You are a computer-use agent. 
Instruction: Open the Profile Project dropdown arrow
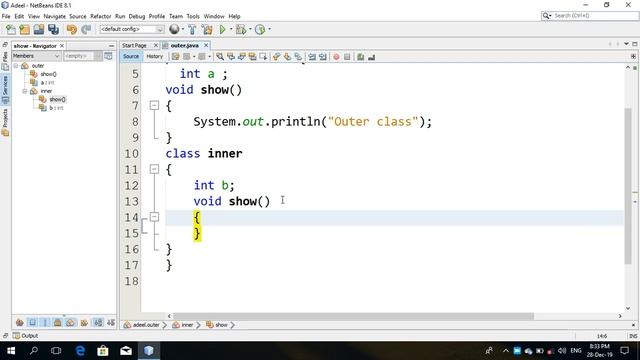[269, 29]
